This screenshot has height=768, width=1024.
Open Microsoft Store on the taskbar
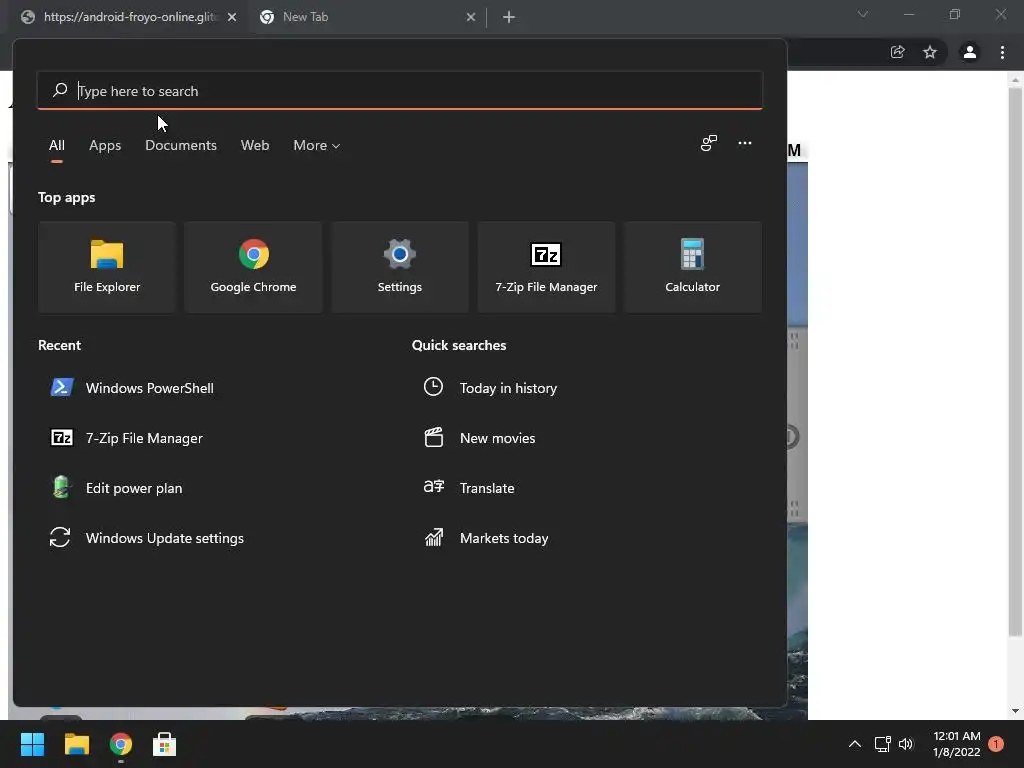click(x=165, y=744)
